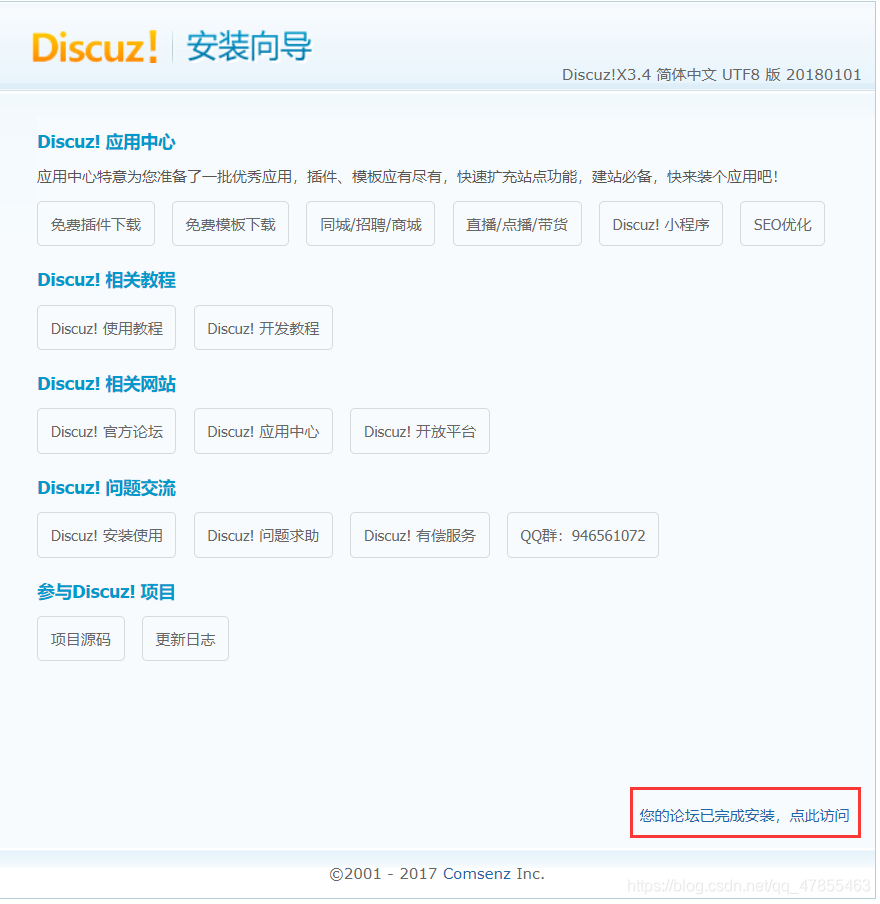The height and width of the screenshot is (904, 880).
Task: Open 项目源码 button
Action: (x=81, y=640)
